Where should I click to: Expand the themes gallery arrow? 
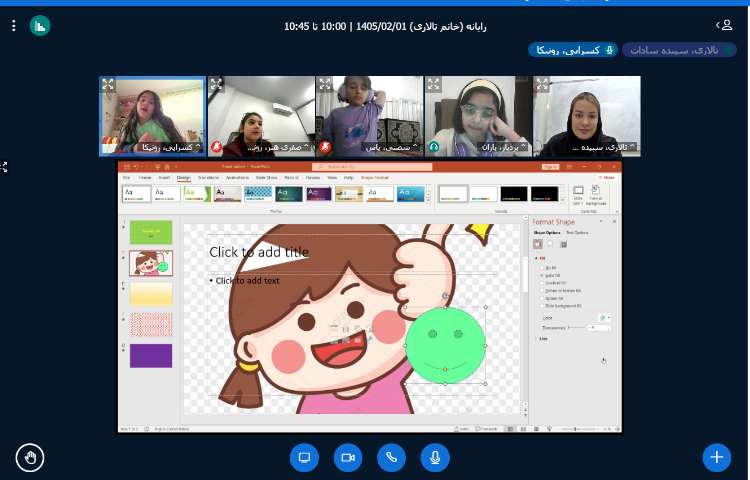(428, 199)
